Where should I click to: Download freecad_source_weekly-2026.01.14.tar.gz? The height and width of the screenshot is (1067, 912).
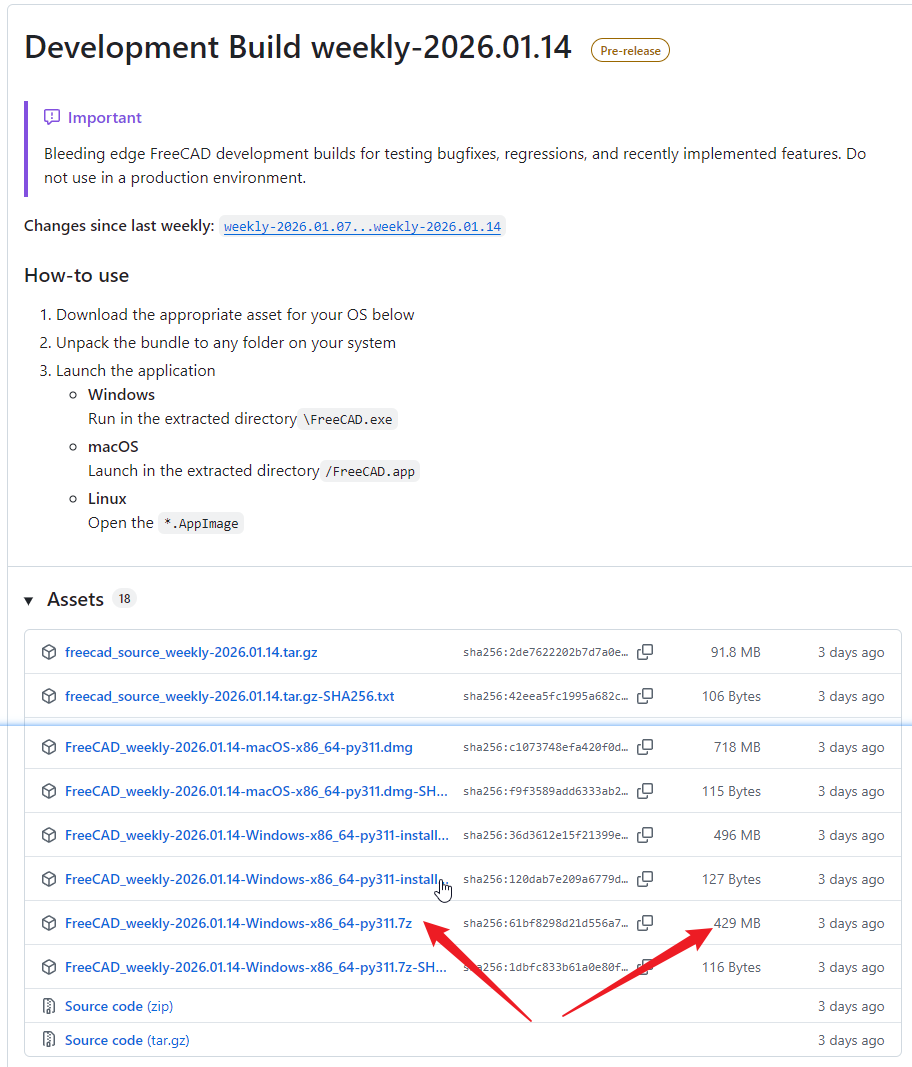[191, 652]
